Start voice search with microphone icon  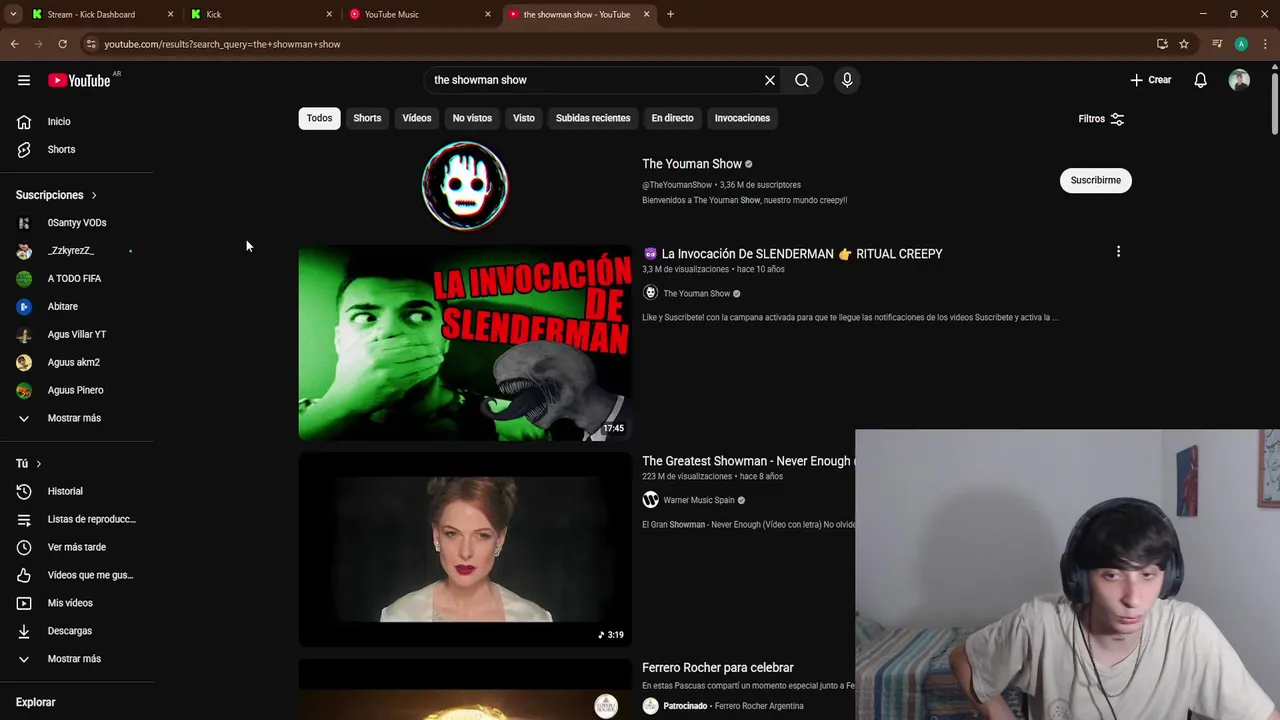847,80
